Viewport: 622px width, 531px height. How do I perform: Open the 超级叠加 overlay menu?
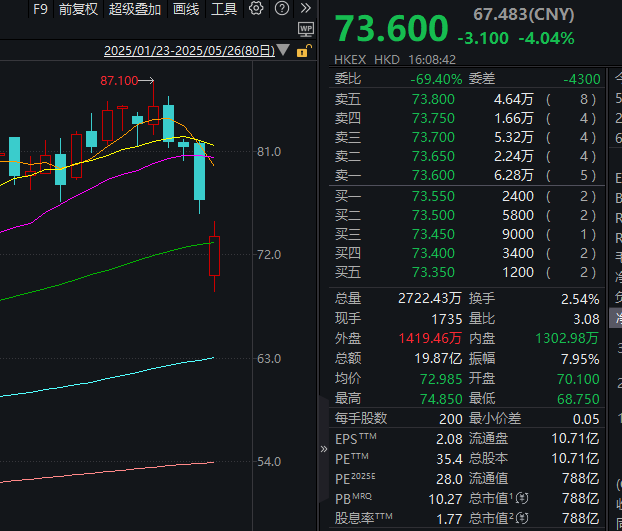134,9
